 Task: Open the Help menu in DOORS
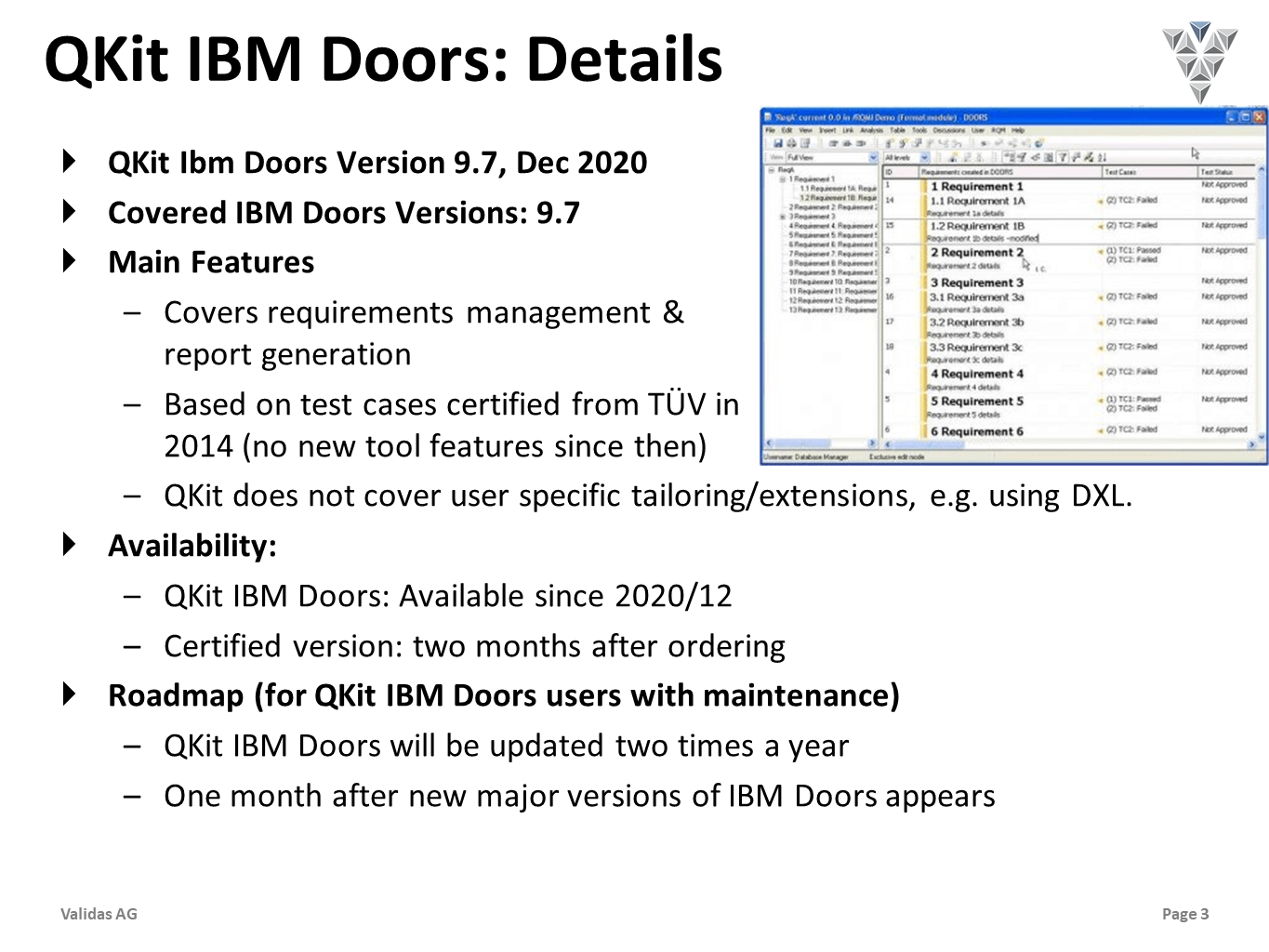(x=1019, y=130)
